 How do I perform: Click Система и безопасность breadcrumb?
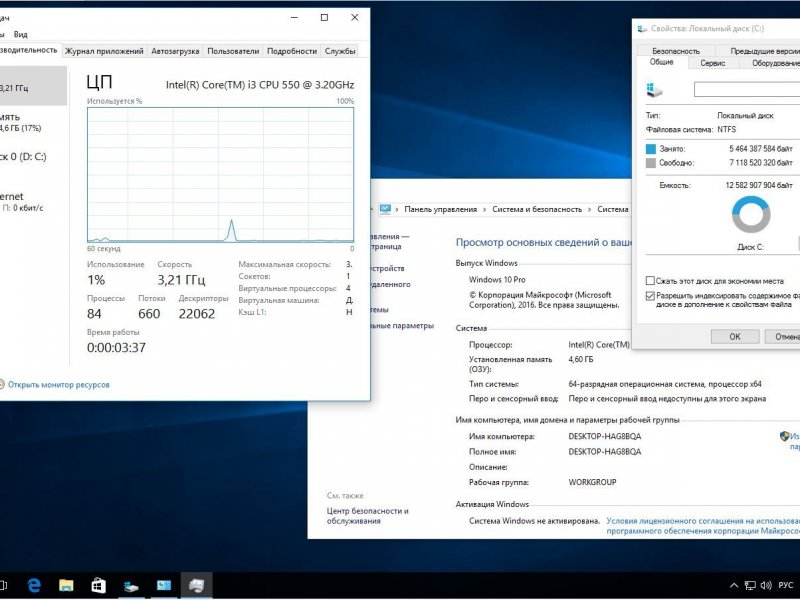click(537, 209)
